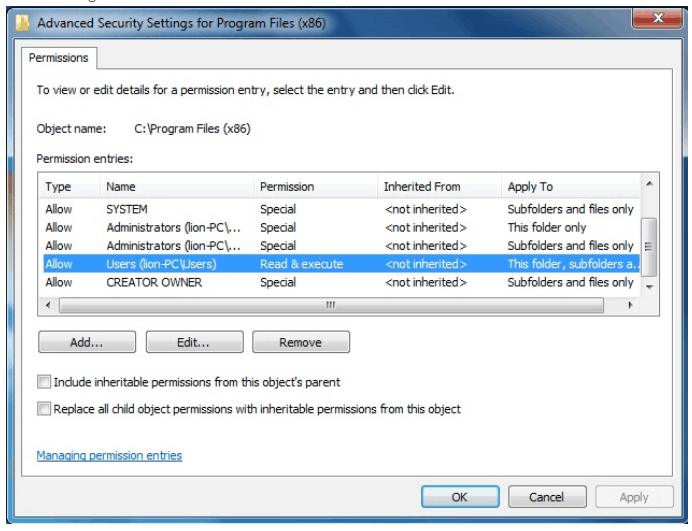Click scroll down arrow in permission list
This screenshot has width=692, height=531.
click(x=649, y=287)
